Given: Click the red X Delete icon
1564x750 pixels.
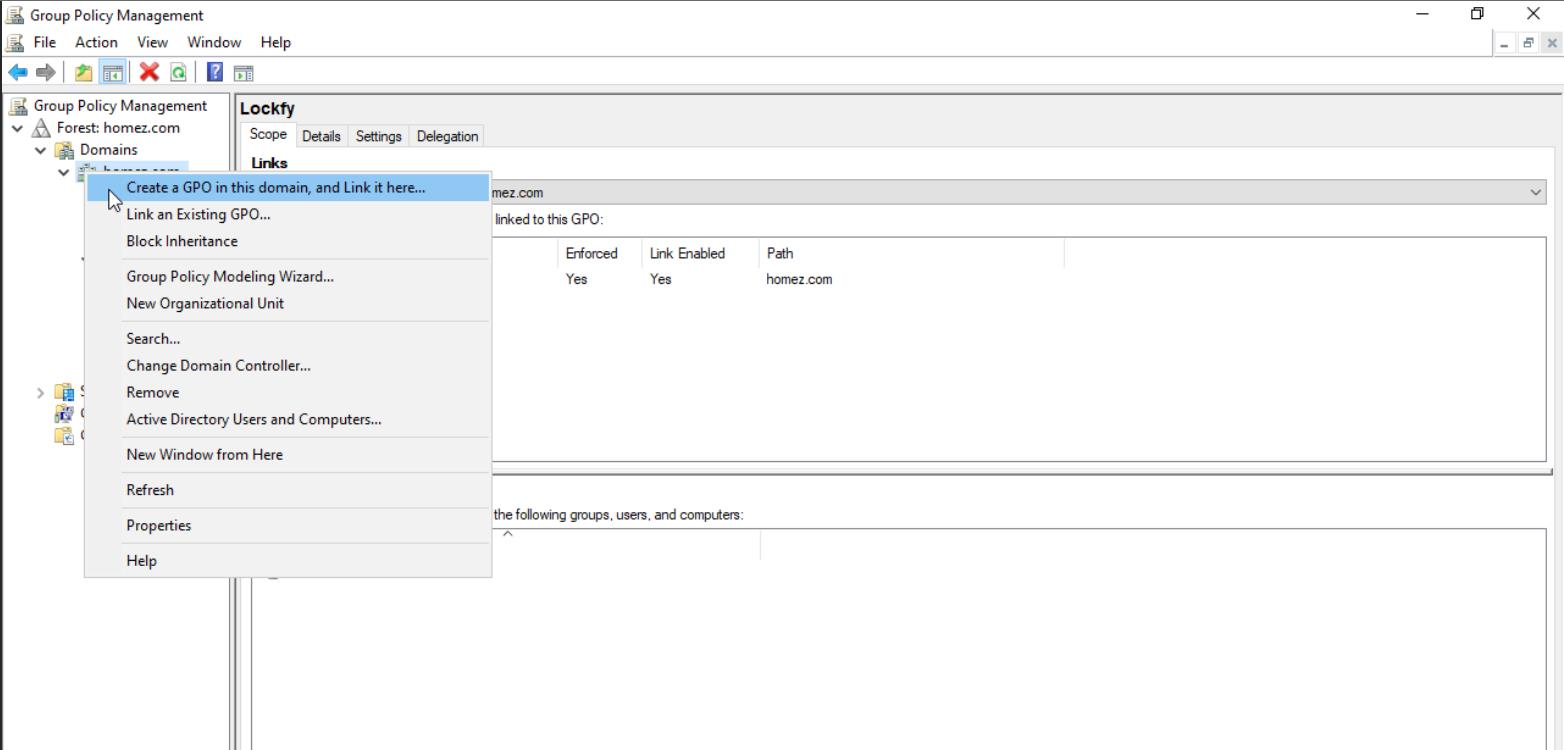Looking at the screenshot, I should 150,71.
